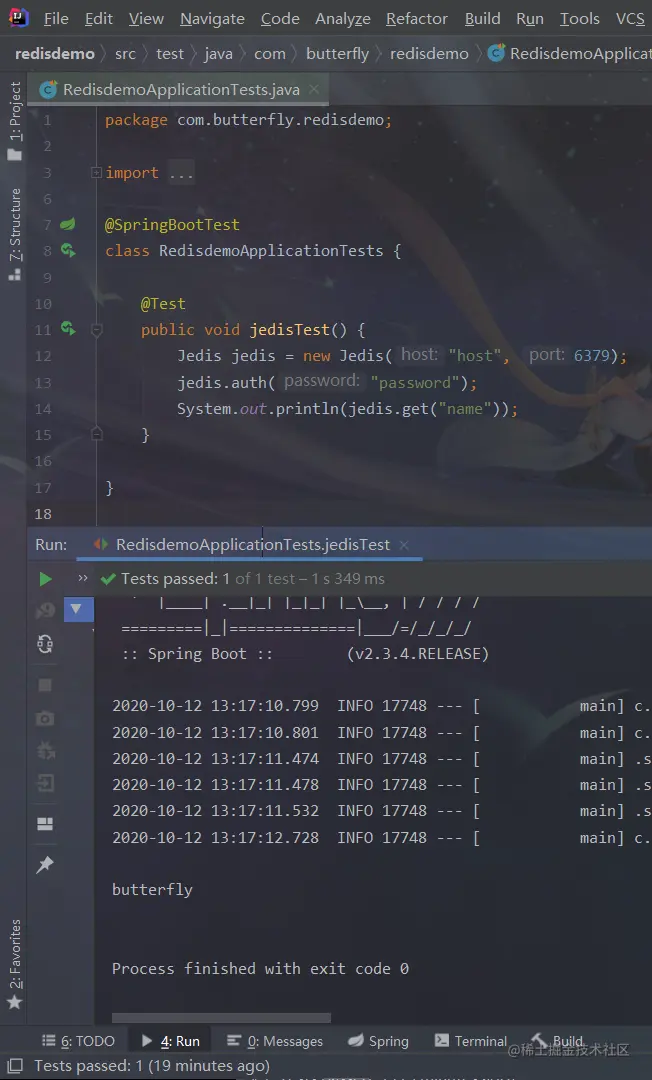Viewport: 652px width, 1080px height.
Task: Open the Edit menu
Action: pos(98,19)
